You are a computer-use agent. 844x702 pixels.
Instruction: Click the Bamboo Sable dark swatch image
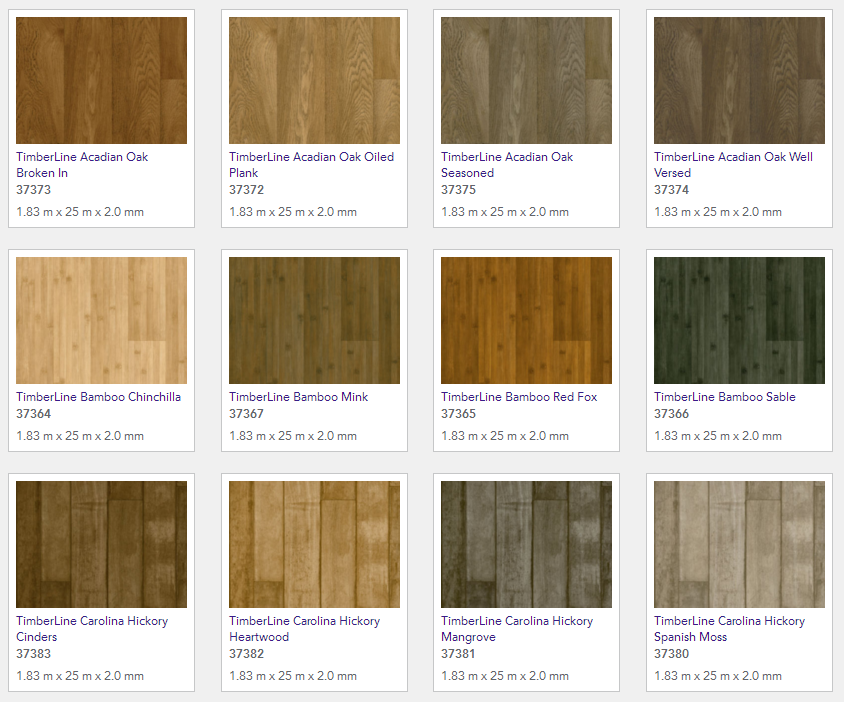click(x=739, y=320)
